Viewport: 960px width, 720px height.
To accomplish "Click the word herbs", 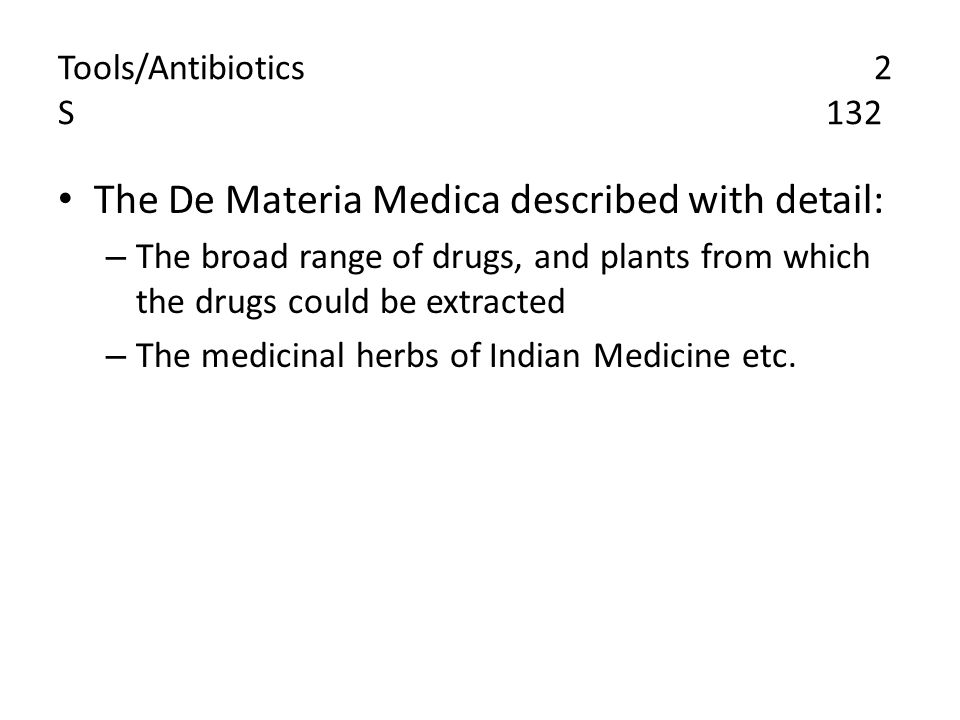I will pos(397,356).
